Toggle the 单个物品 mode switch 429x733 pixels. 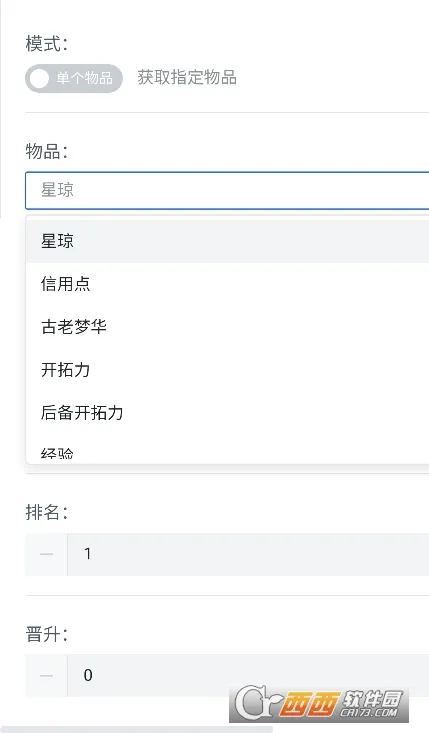pos(74,78)
